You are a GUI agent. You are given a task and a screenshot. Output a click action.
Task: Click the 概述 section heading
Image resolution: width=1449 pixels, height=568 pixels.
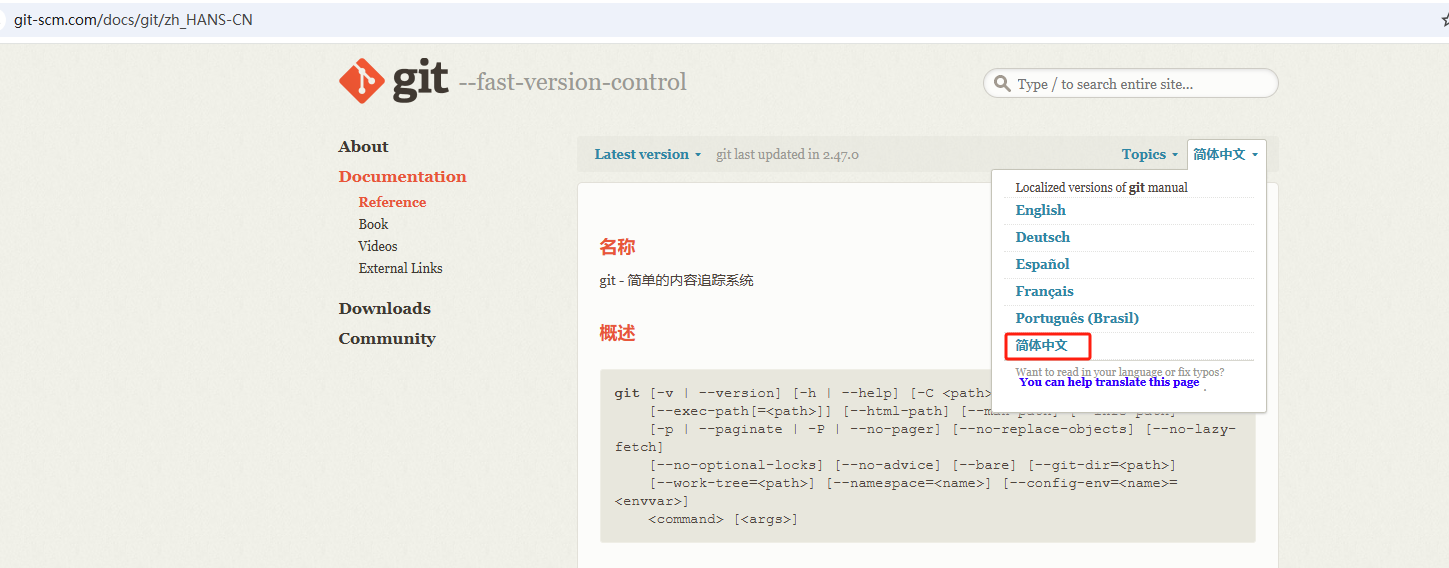pyautogui.click(x=617, y=333)
